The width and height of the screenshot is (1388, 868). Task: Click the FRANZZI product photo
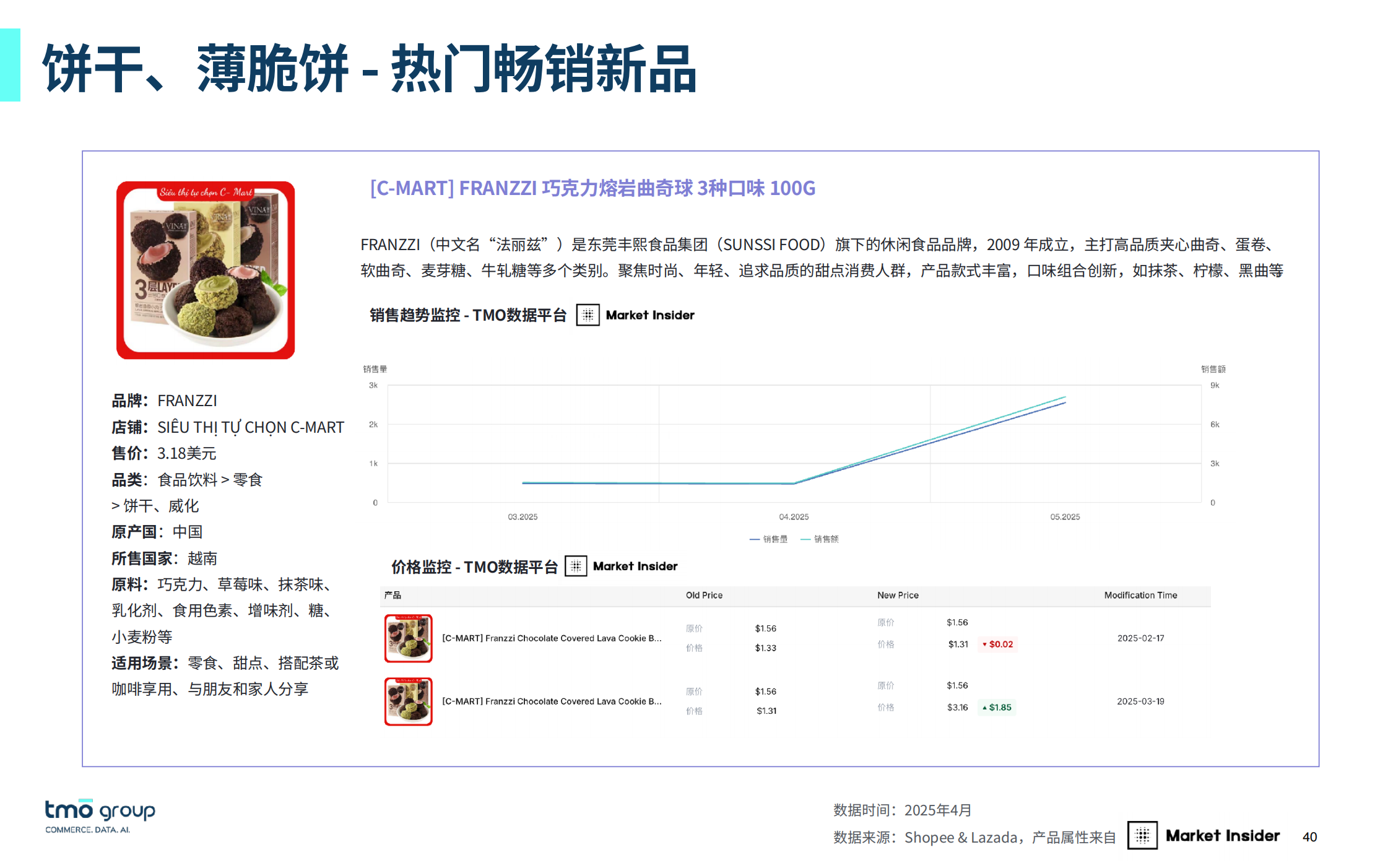point(206,270)
